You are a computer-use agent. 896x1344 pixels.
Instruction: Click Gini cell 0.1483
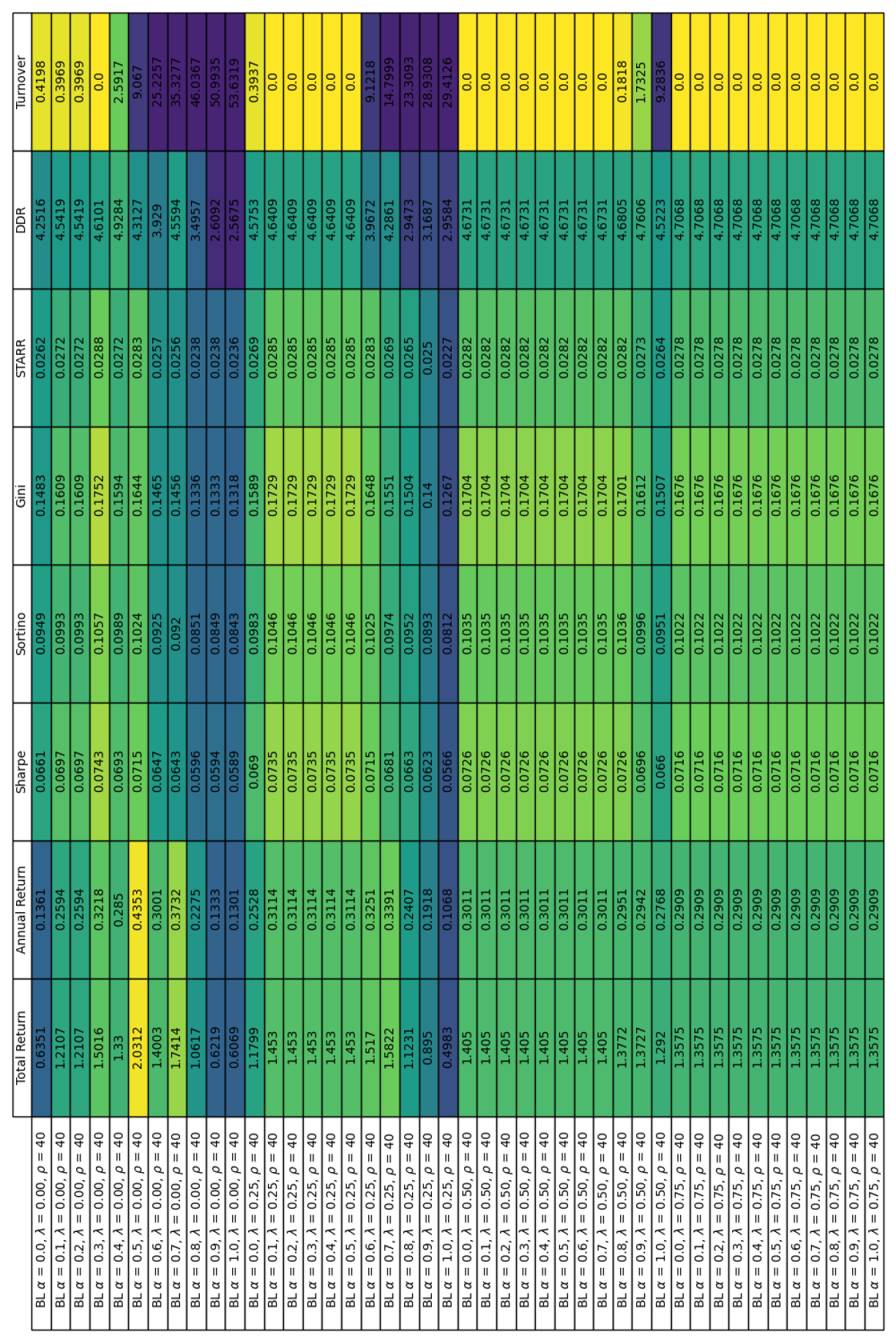pyautogui.click(x=42, y=496)
